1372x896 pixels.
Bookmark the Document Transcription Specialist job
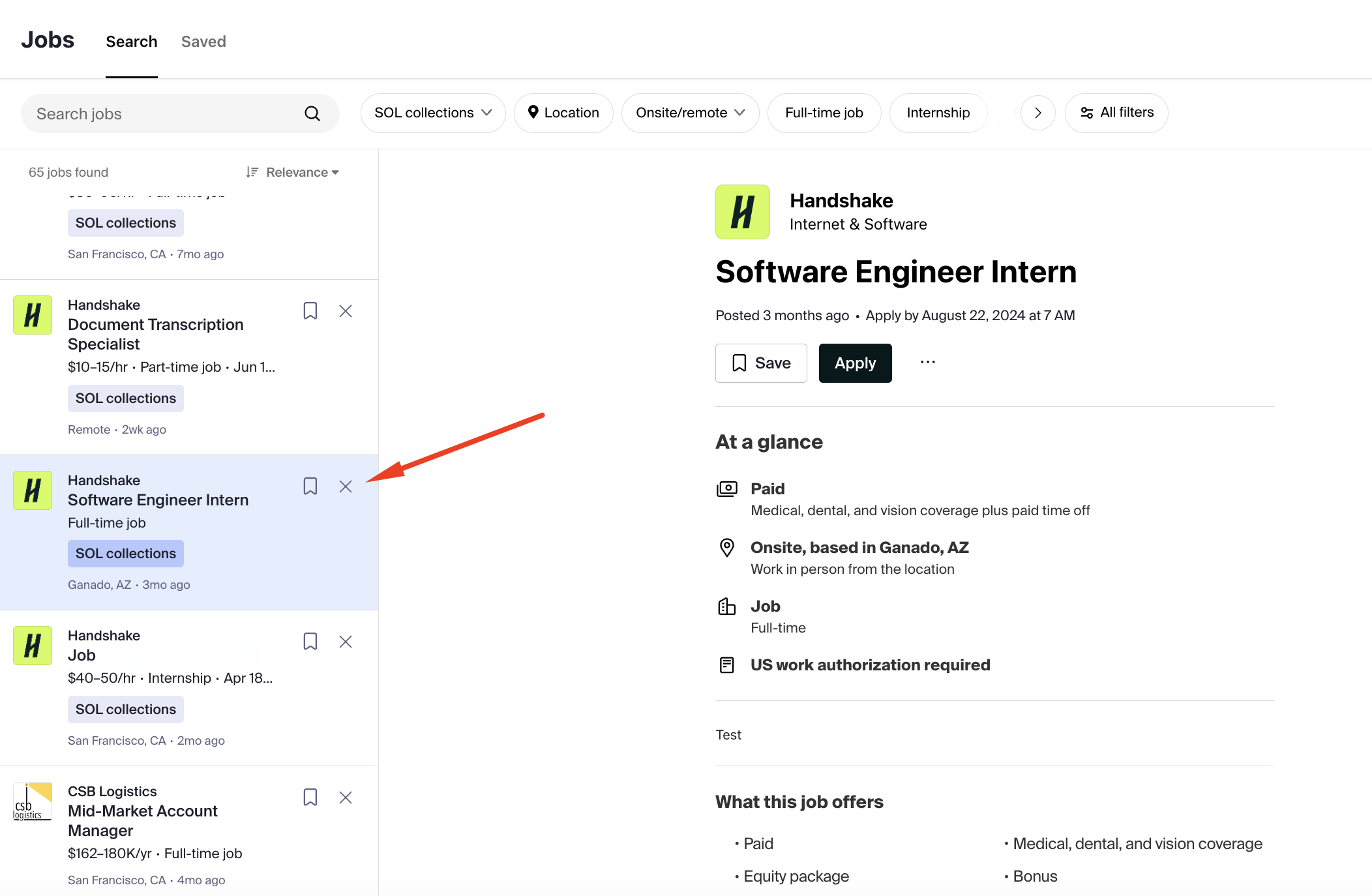[x=310, y=311]
